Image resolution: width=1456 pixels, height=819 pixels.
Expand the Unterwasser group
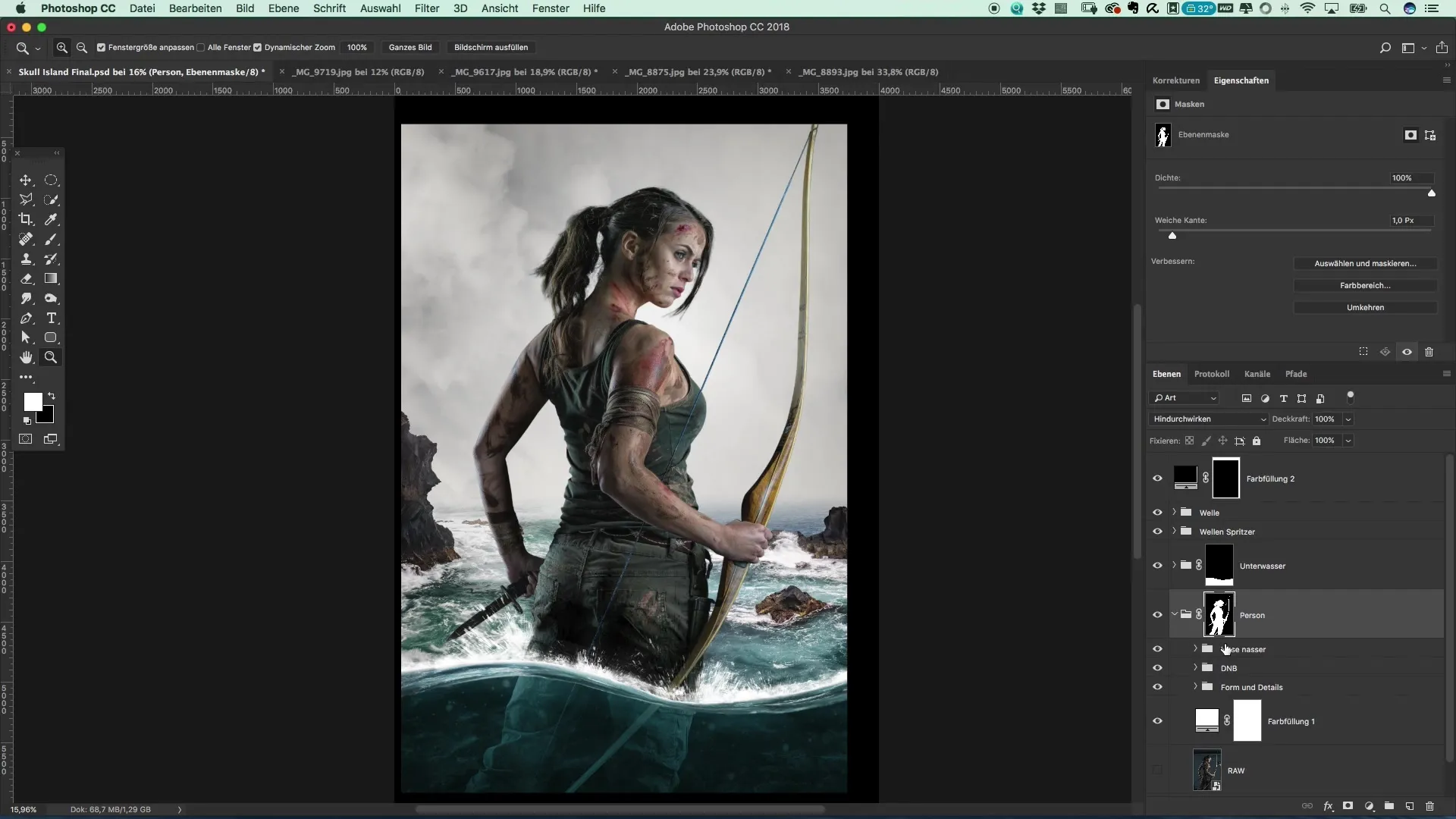tap(1174, 565)
